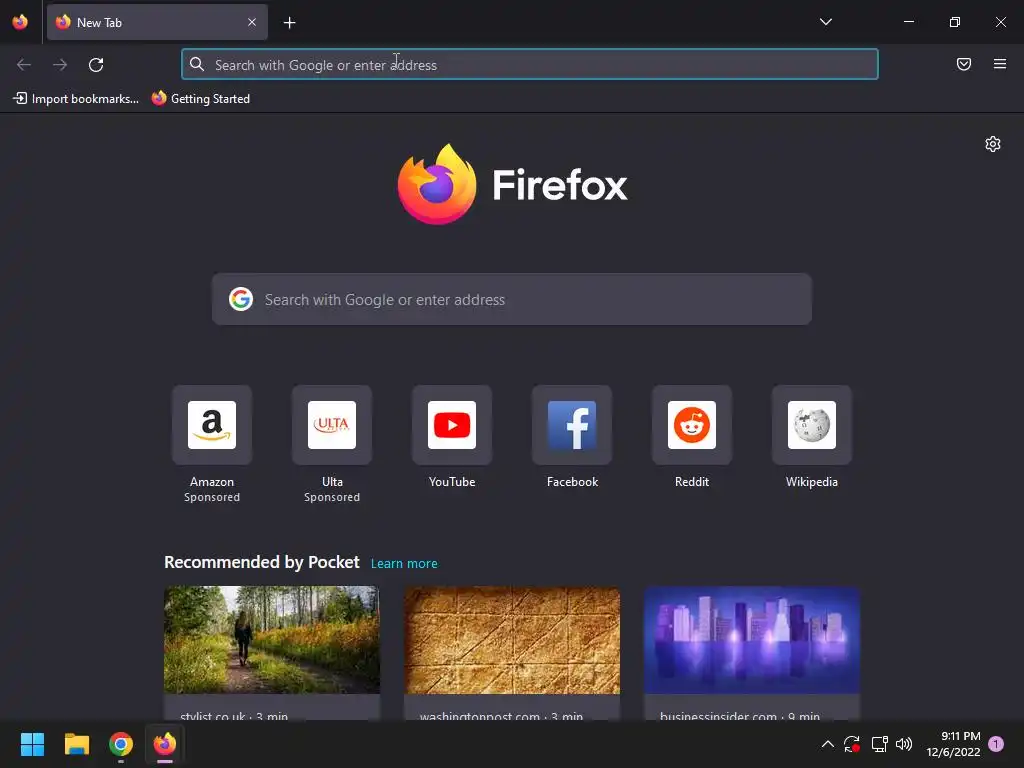Click the back navigation arrow
This screenshot has height=768, width=1024.
pos(24,65)
